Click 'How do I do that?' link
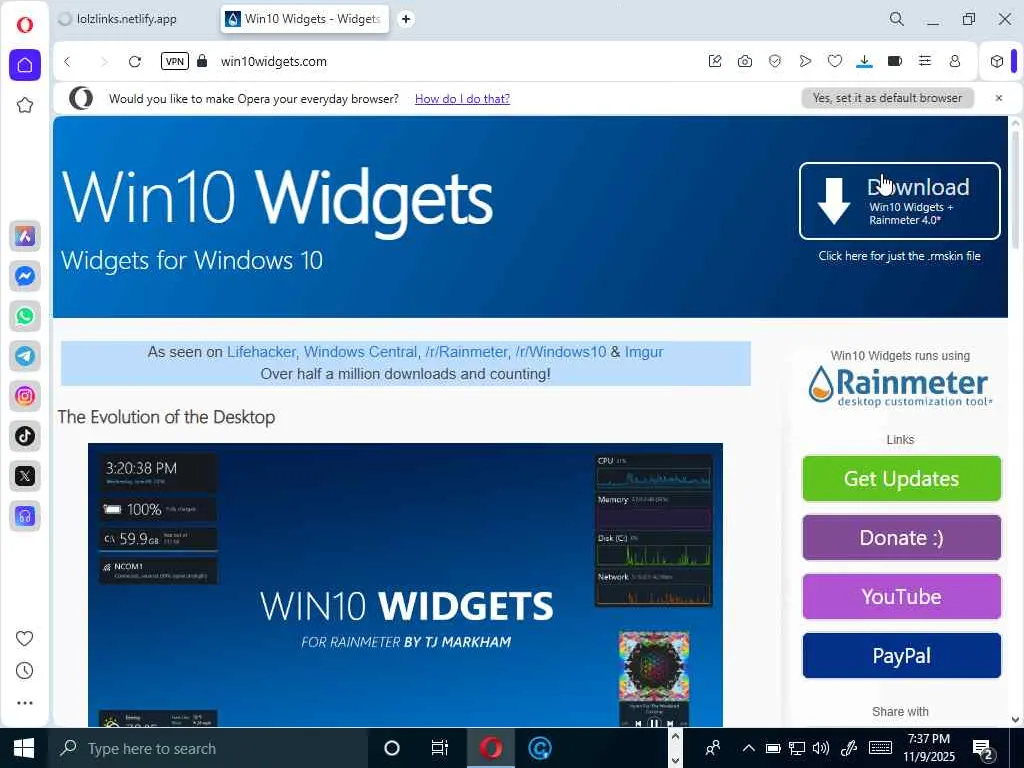 [x=462, y=99]
